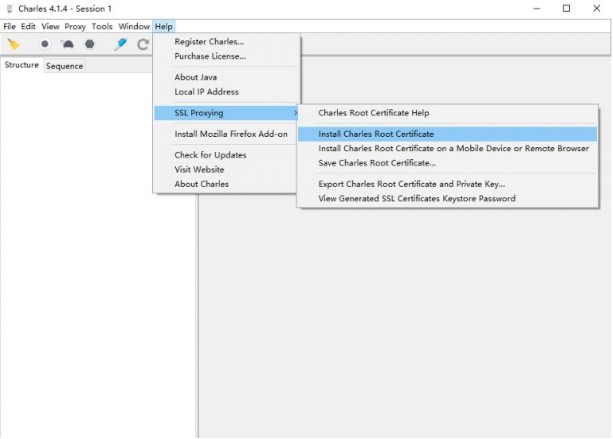Maximize the Charles window
Screen dimensions: 613x439
tap(566, 8)
